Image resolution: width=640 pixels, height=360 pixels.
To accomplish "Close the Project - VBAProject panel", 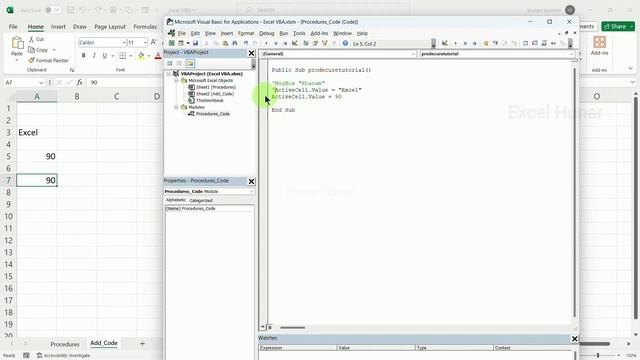I will (251, 53).
